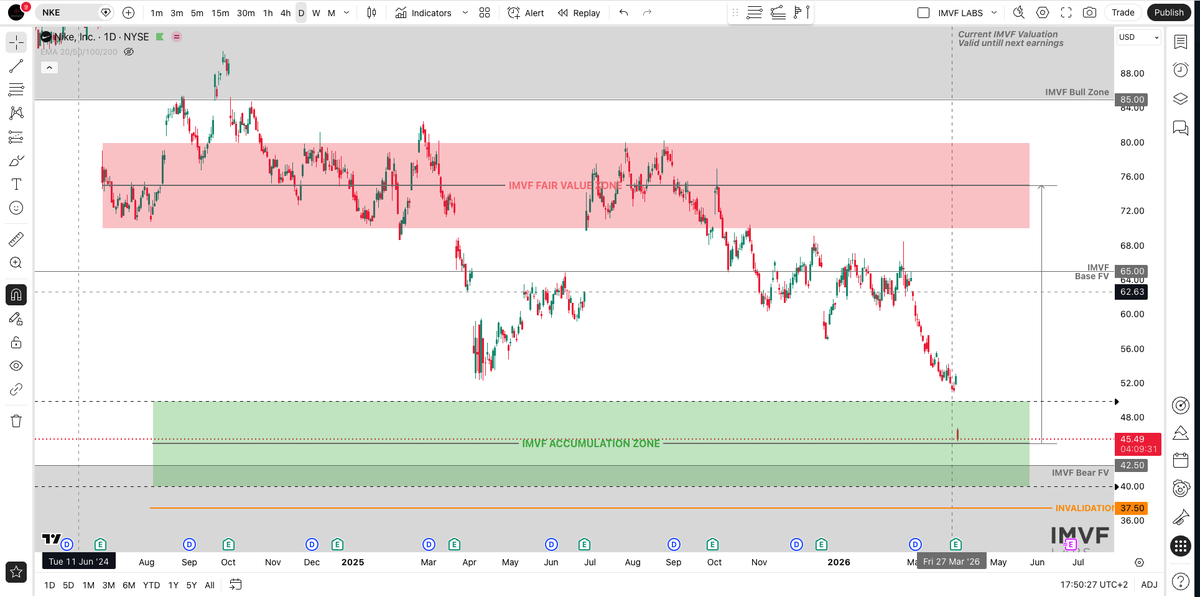Select the trend channel tool in the favorites toolbar

pos(779,13)
